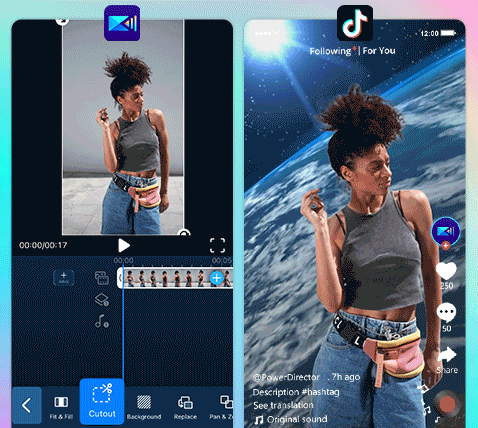This screenshot has width=478, height=428.
Task: Like the video with the heart icon
Action: click(x=446, y=271)
